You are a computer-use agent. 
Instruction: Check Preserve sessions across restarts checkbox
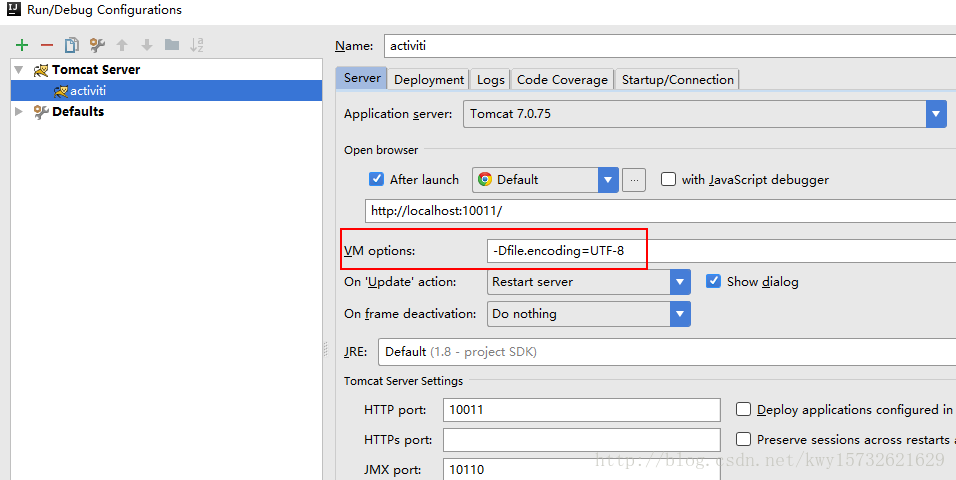point(743,439)
